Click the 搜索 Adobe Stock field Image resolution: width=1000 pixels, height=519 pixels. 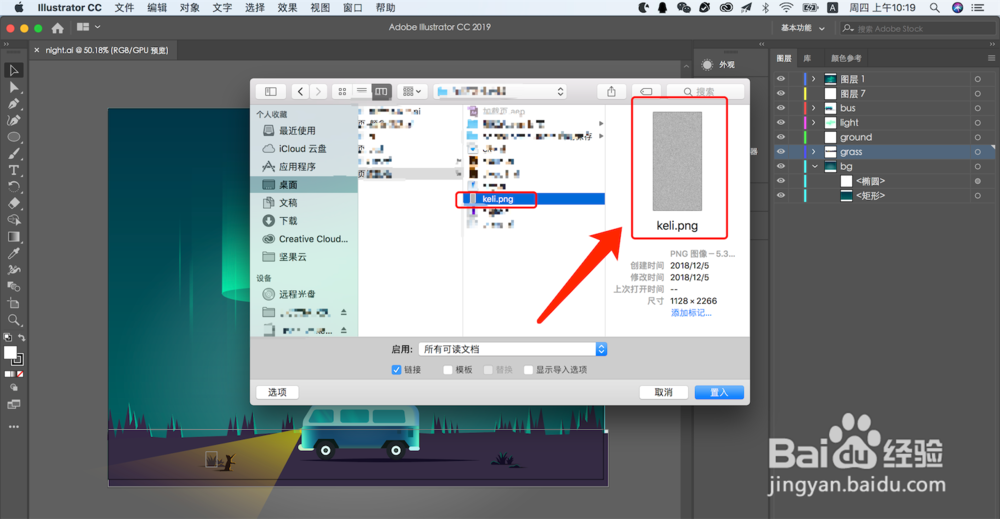pyautogui.click(x=916, y=29)
